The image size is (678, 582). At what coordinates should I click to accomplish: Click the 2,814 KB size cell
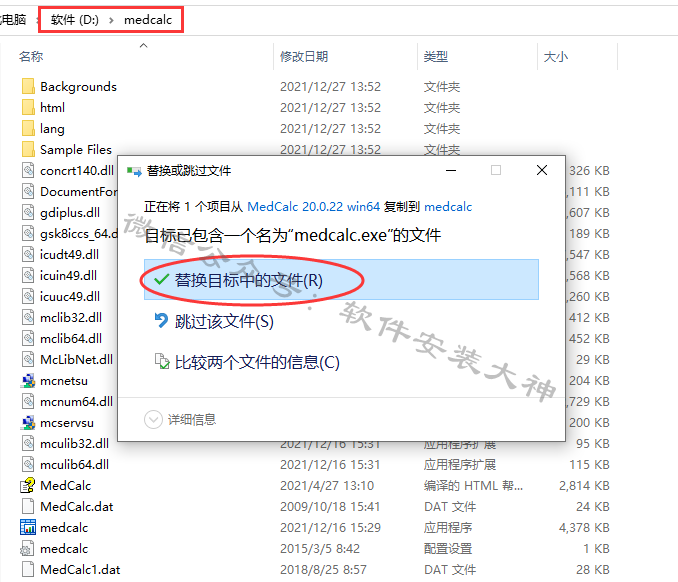[584, 486]
